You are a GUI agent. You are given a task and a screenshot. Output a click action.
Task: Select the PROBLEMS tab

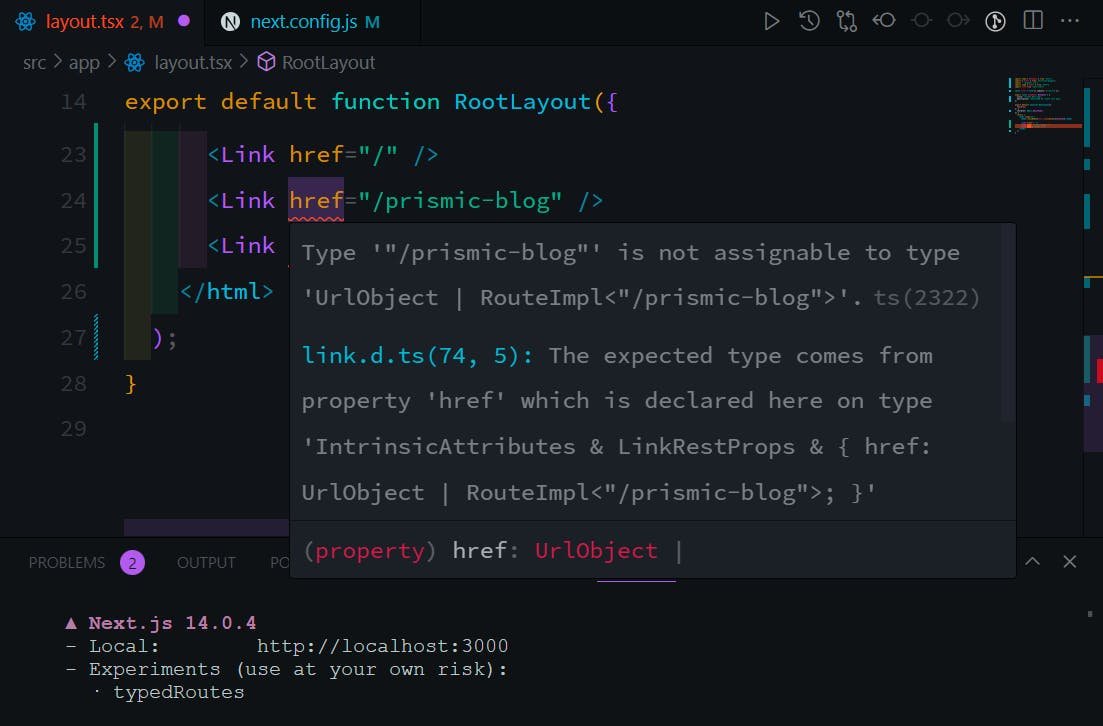(66, 562)
